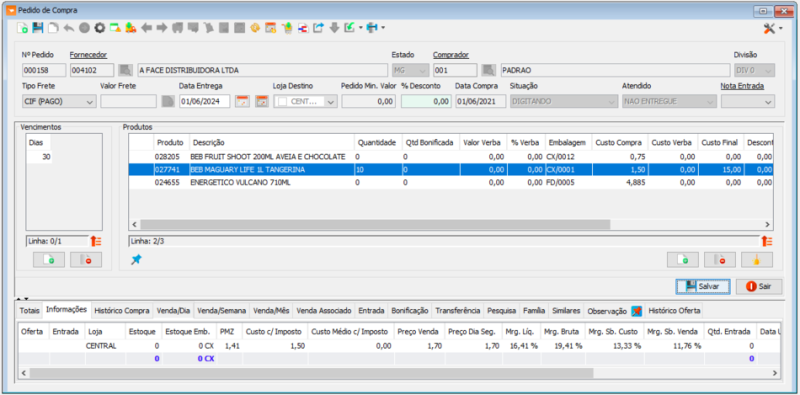The image size is (800, 395).
Task: Click the gray down arrow toolbar icon
Action: pos(334,28)
